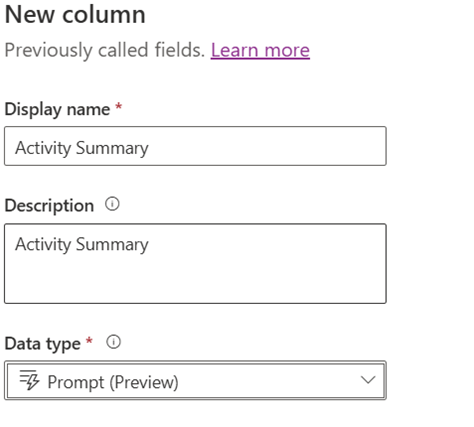
Task: Open the Prompt (Preview) data type combo box
Action: pyautogui.click(x=195, y=380)
